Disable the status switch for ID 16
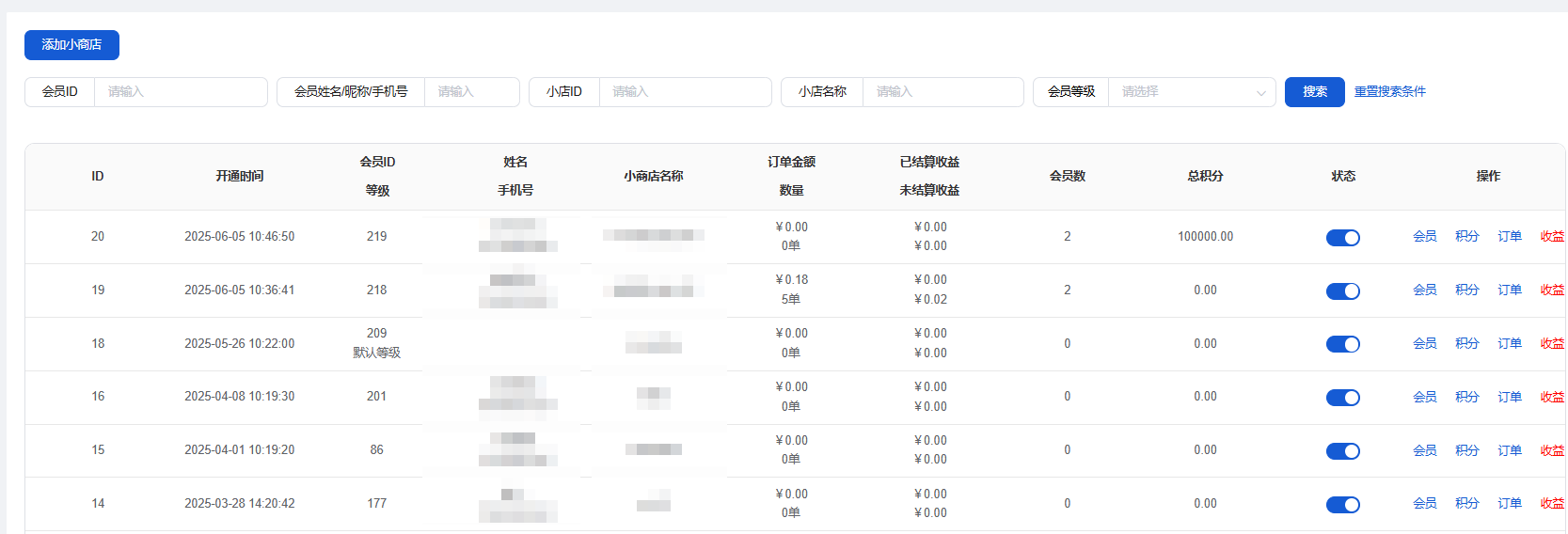Image resolution: width=1568 pixels, height=534 pixels. pyautogui.click(x=1342, y=398)
